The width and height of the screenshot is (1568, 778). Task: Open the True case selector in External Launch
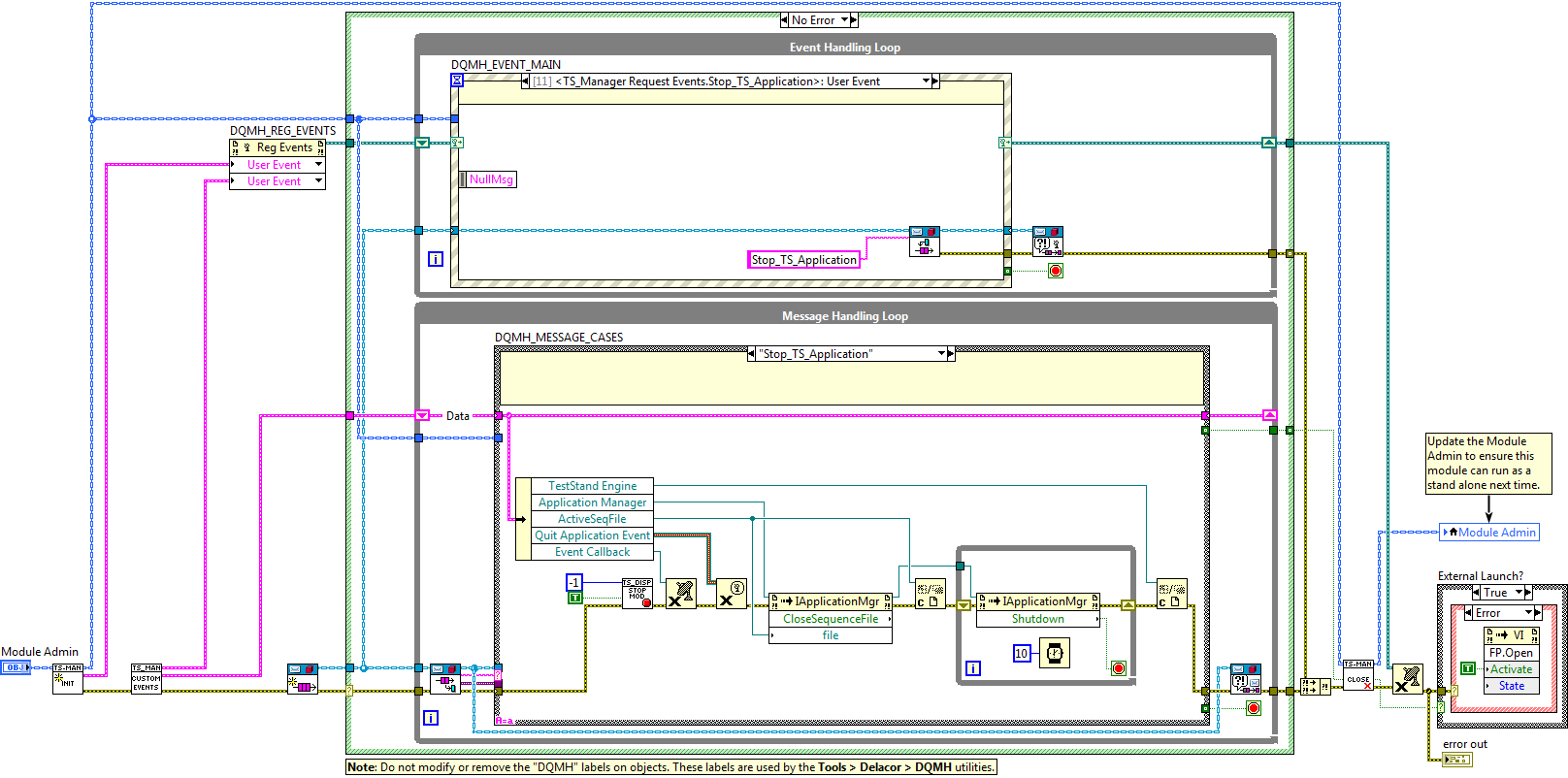pos(1519,592)
